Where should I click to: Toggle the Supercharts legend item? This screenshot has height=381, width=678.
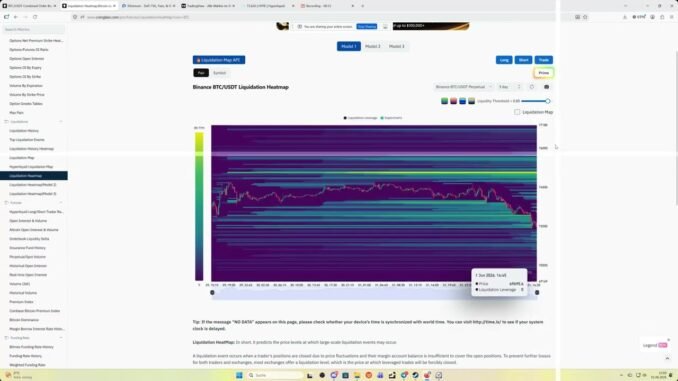point(391,118)
